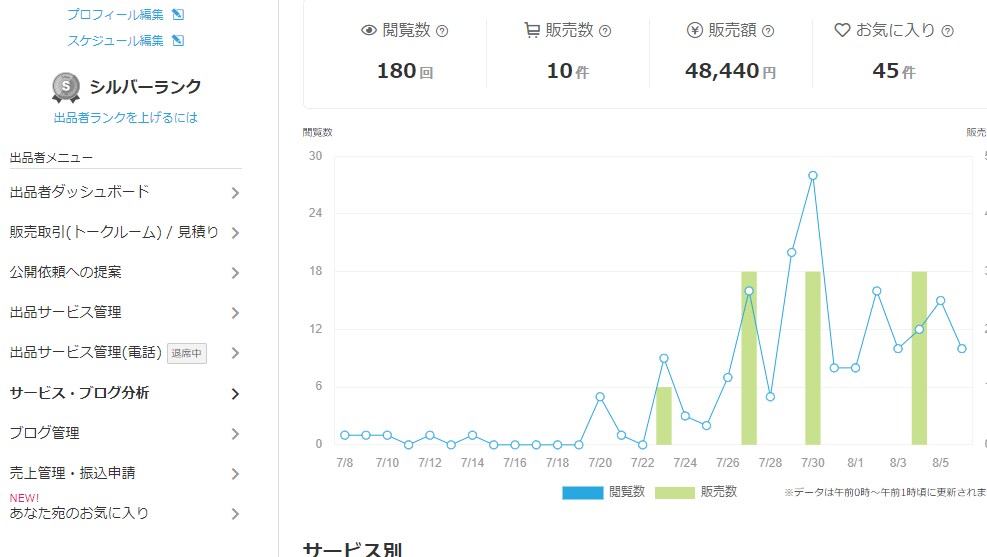Click the edit icon beside スケジュール編集
987x557 pixels.
178,40
